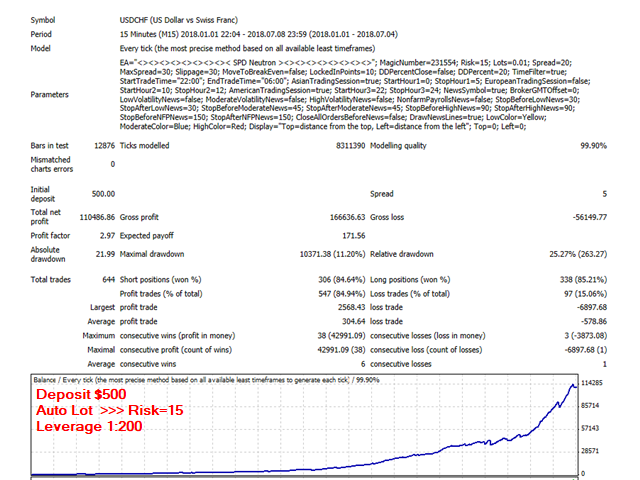Click the blue balance curve peak
Viewport: 640px width, 480px height.
pos(573,385)
